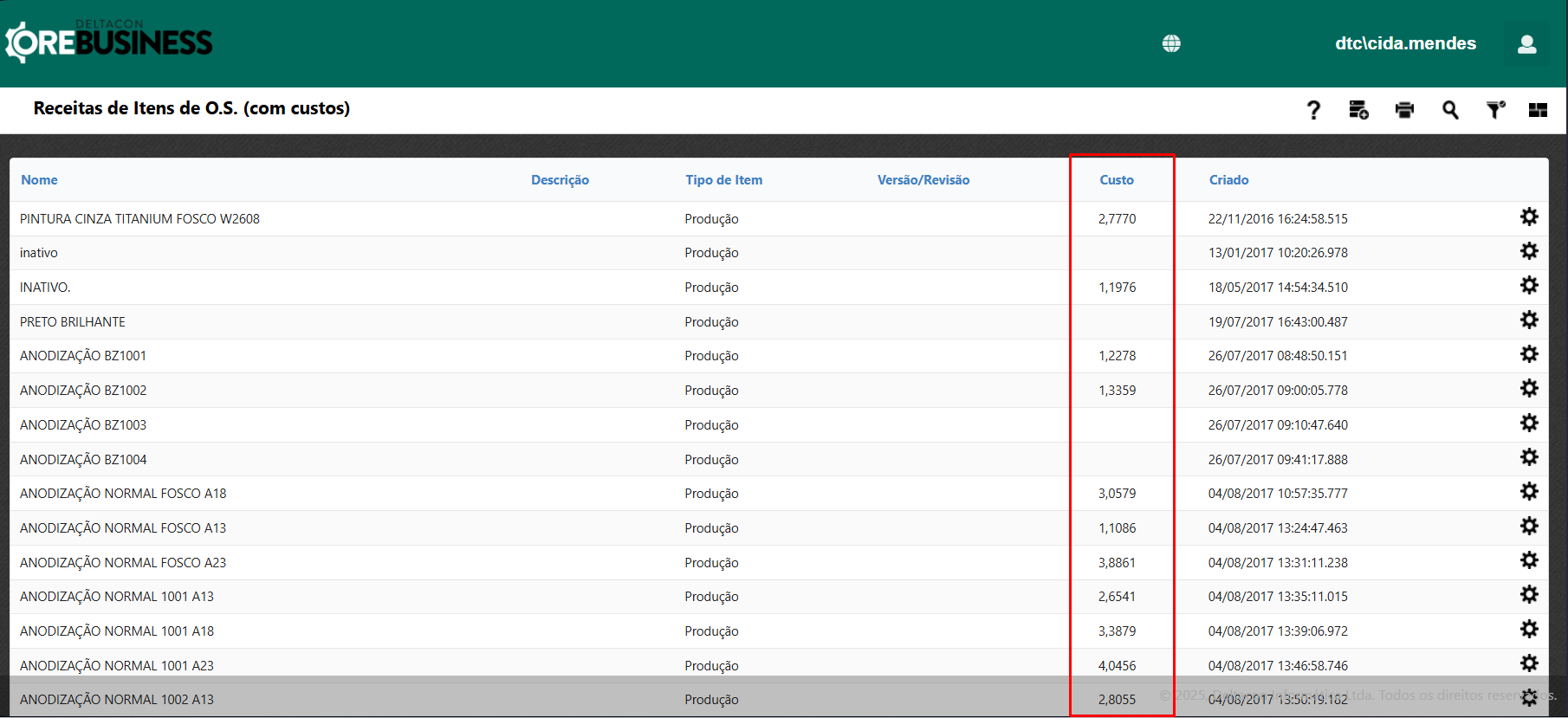The image size is (1568, 718).
Task: Click the Criado column header
Action: coord(1228,180)
